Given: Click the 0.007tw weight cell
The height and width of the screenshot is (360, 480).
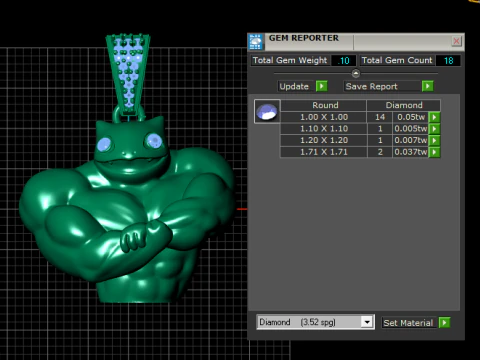Looking at the screenshot, I should [x=411, y=140].
